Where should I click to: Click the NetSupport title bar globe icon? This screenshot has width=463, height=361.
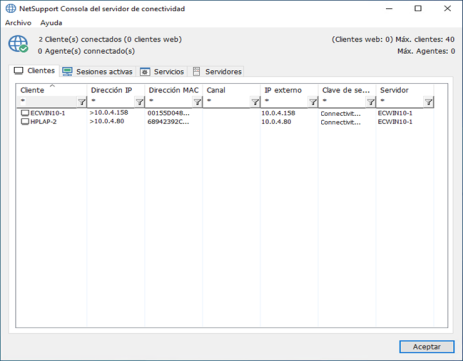(11, 8)
